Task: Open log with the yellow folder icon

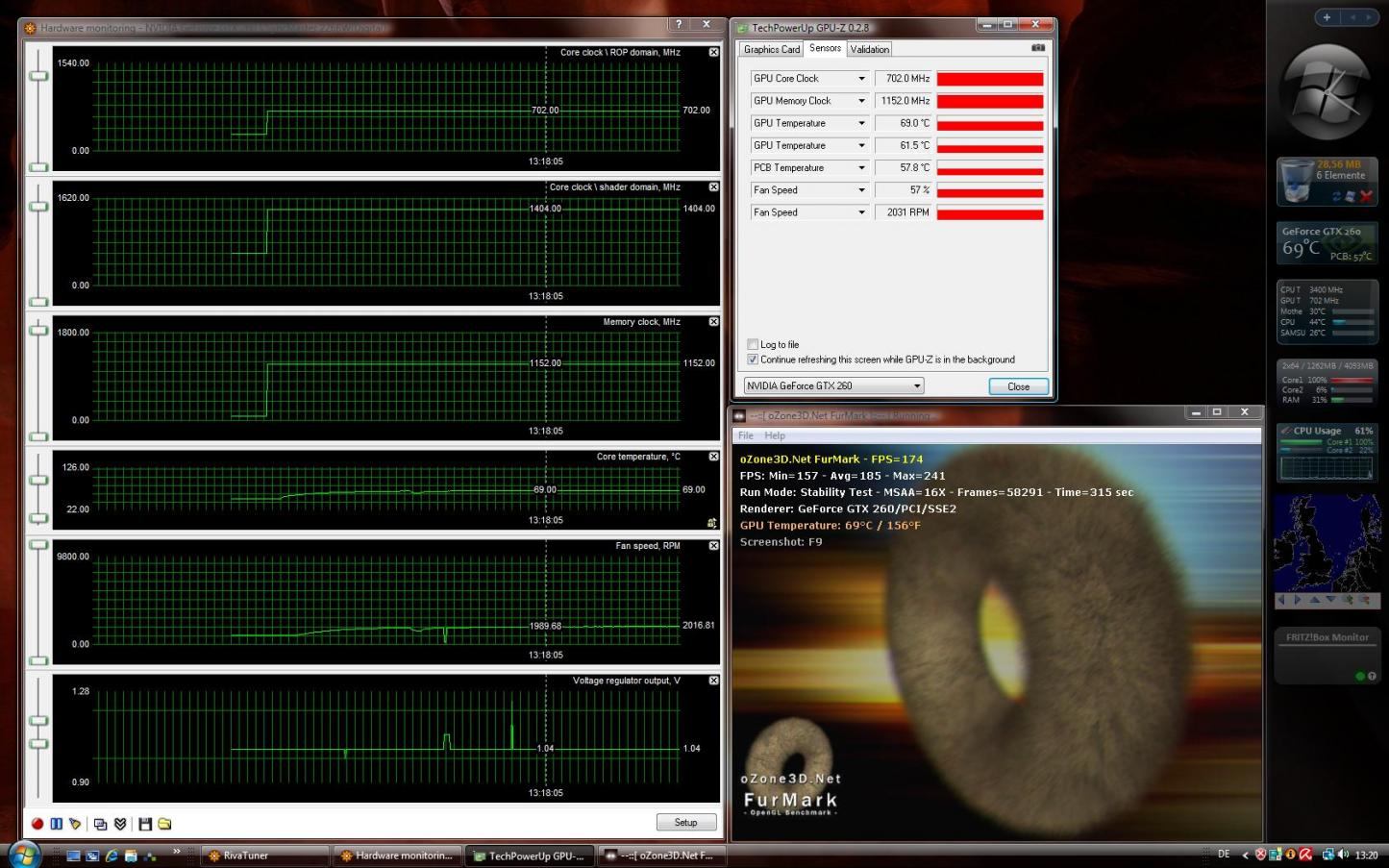Action: (x=164, y=824)
